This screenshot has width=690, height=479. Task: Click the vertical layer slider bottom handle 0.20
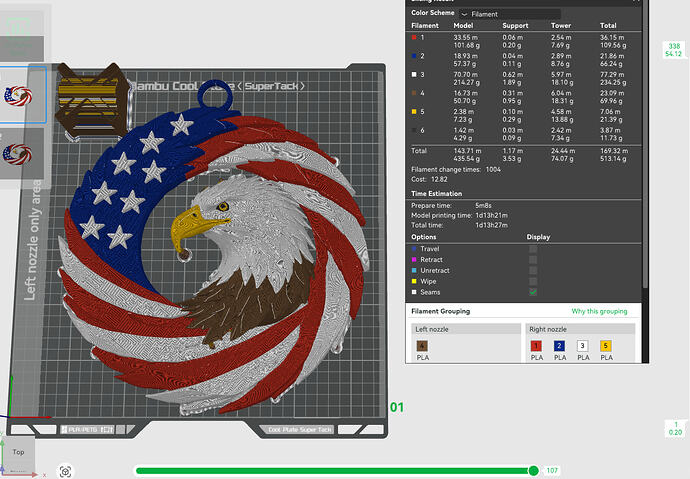(x=675, y=428)
